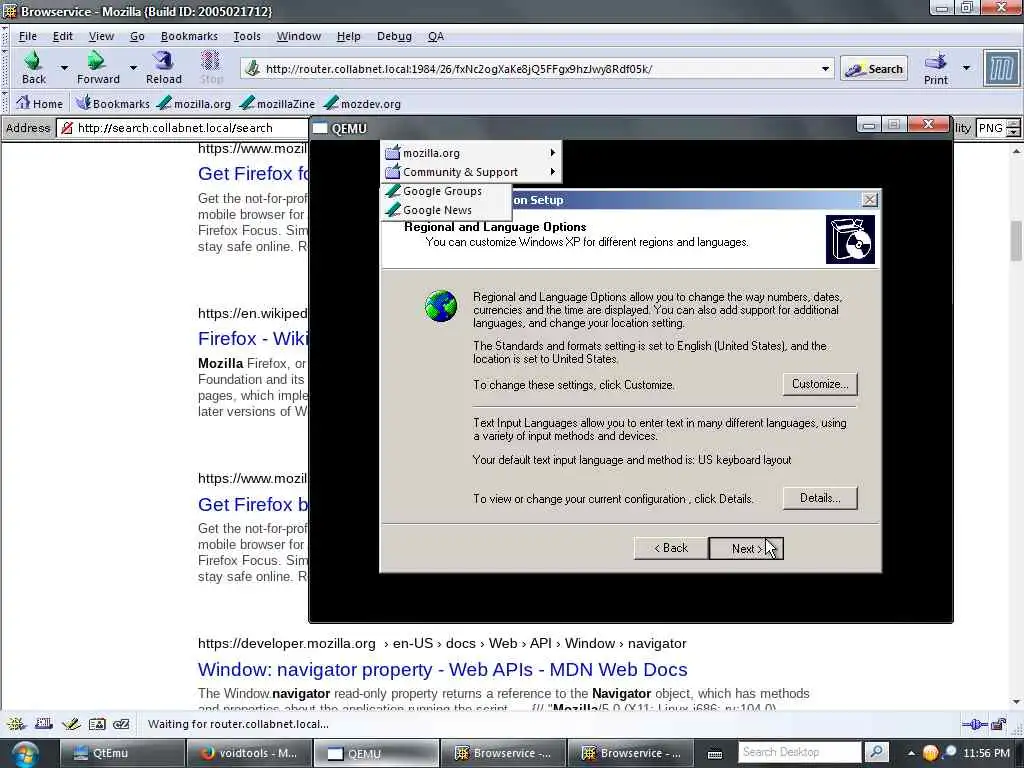
Task: Click the Mozilla URL bar text field
Action: click(539, 69)
